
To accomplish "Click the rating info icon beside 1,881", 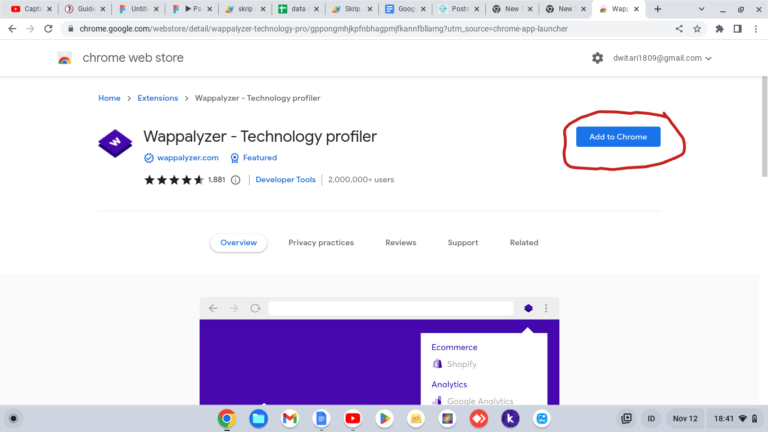I will click(x=236, y=180).
